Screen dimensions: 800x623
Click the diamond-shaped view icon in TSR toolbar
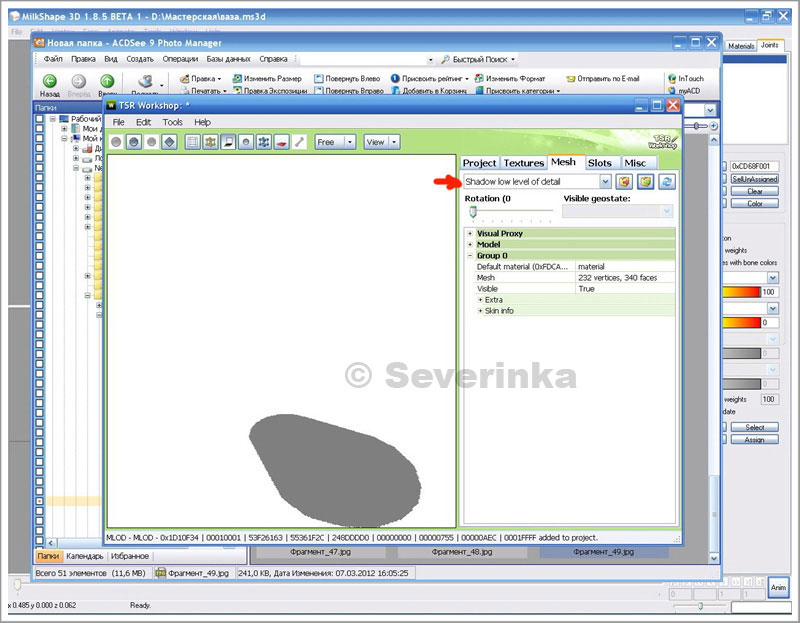(x=169, y=142)
